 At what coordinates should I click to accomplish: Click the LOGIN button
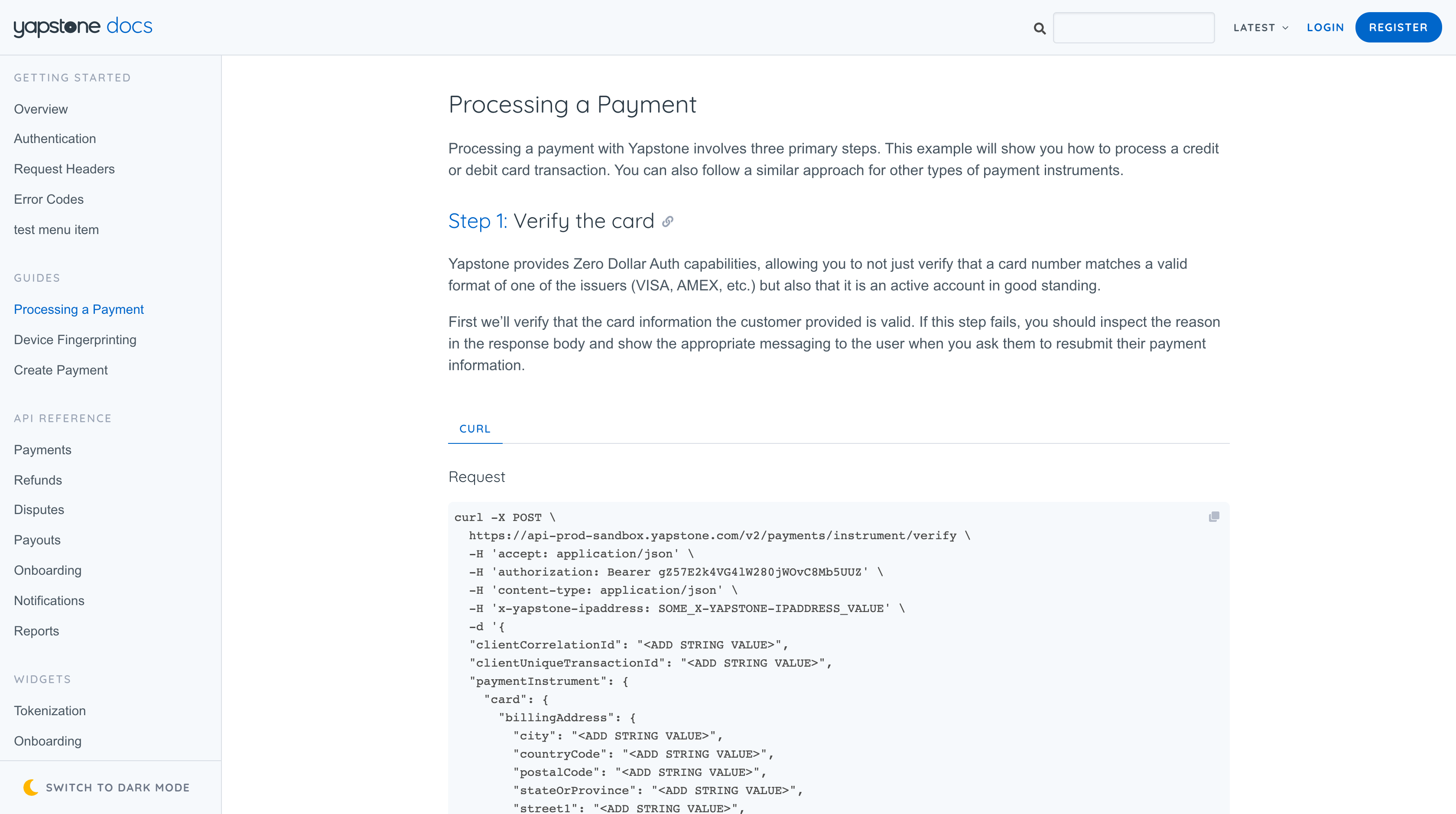[1326, 27]
